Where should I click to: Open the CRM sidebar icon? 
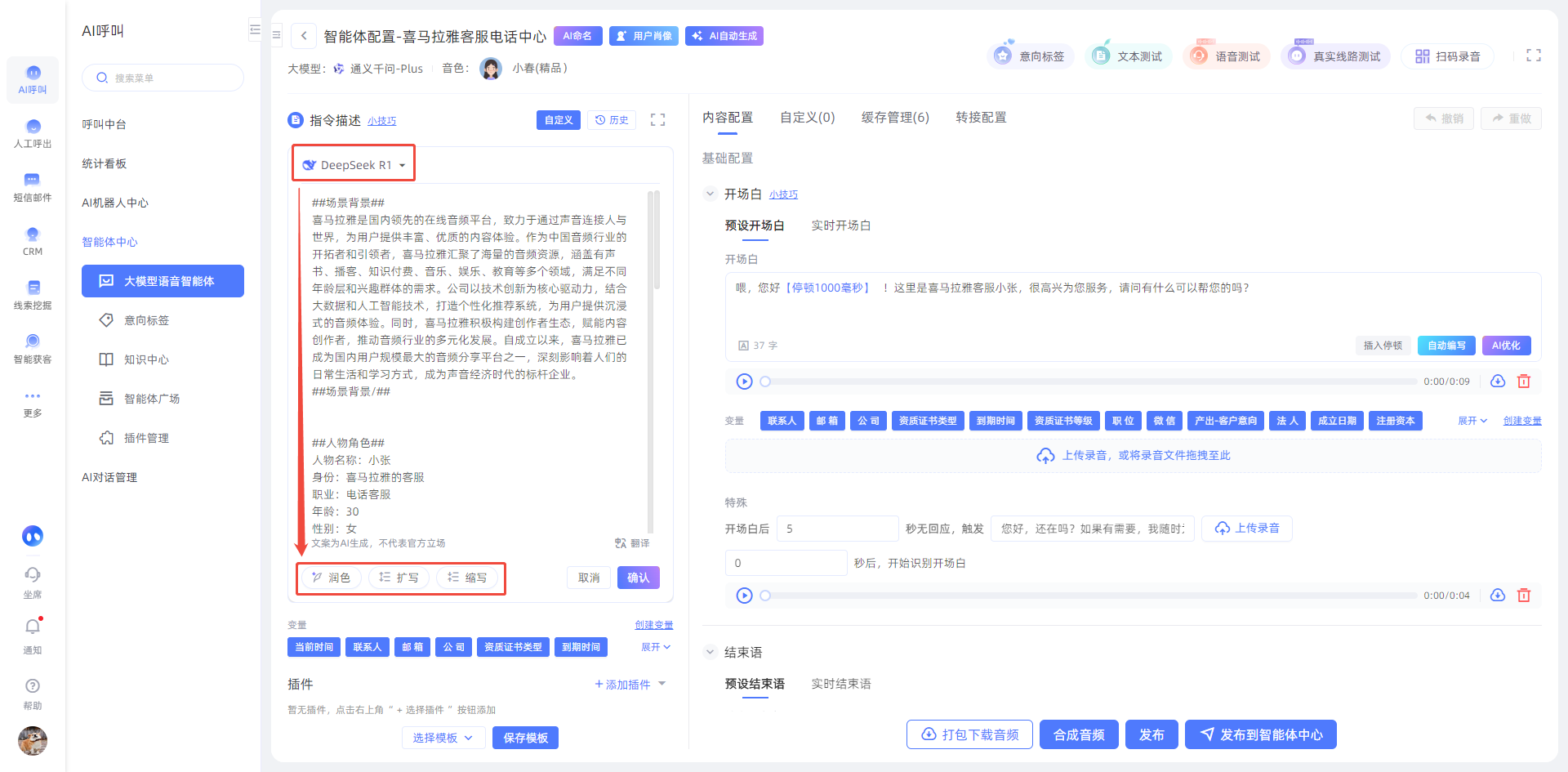33,242
